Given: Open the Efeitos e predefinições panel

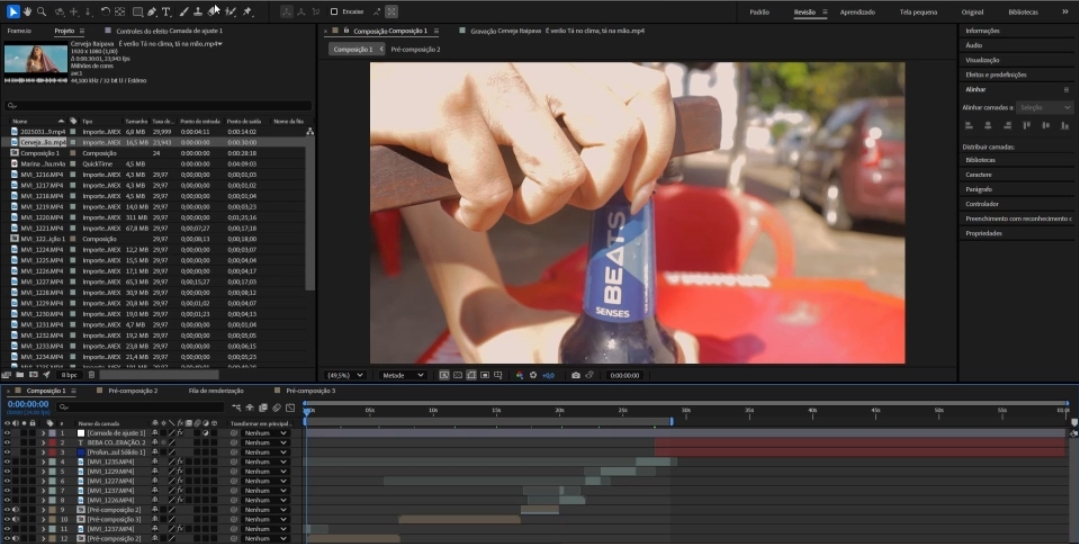Looking at the screenshot, I should pyautogui.click(x=995, y=74).
